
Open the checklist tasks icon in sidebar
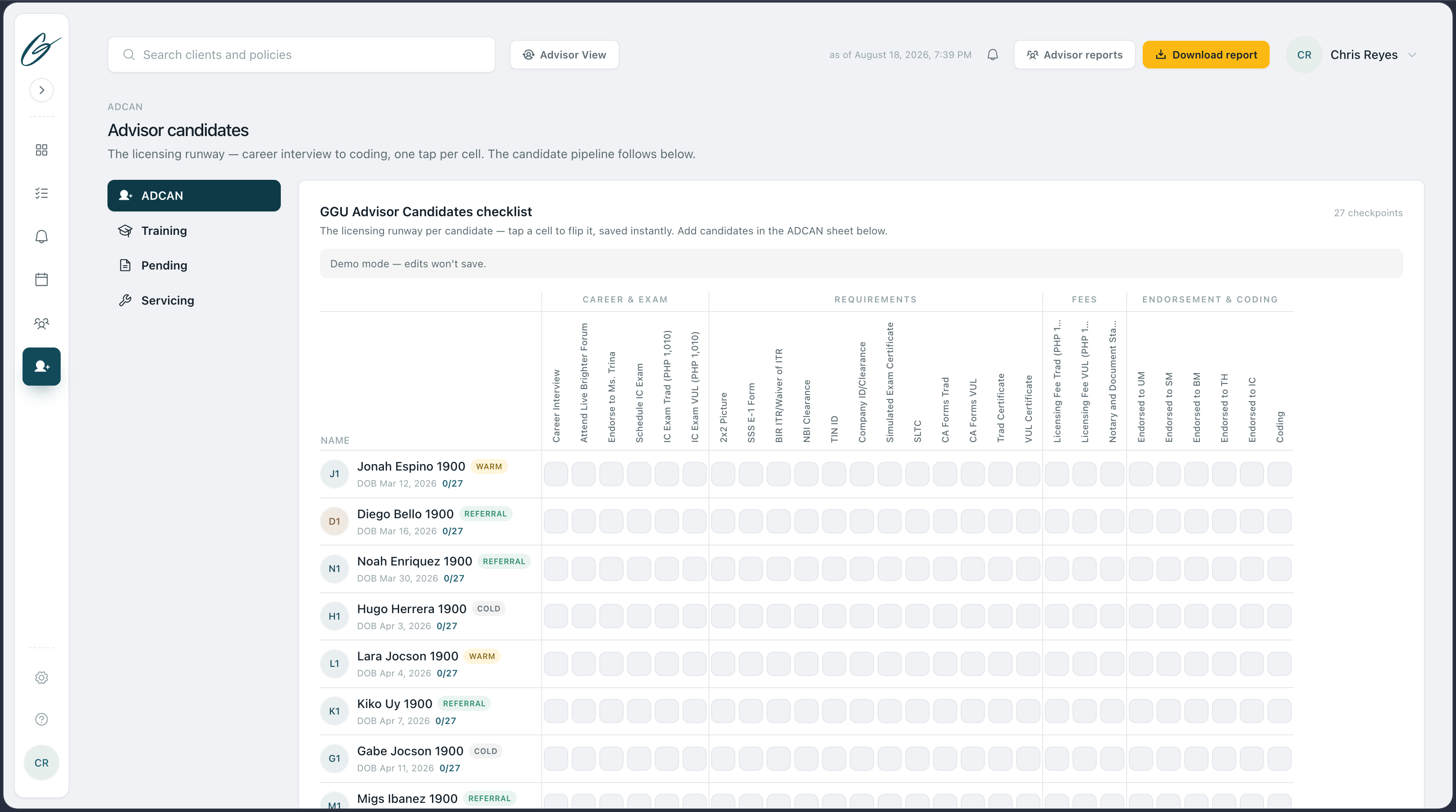41,193
